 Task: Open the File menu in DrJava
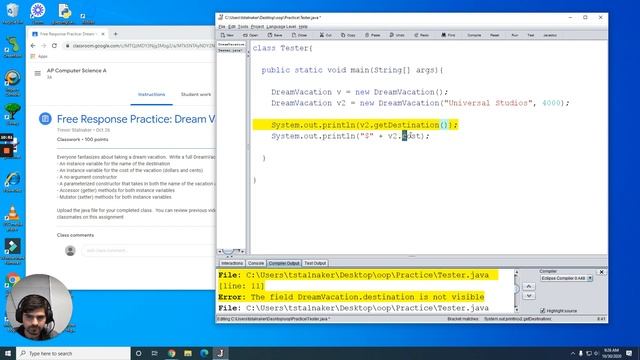pos(222,27)
